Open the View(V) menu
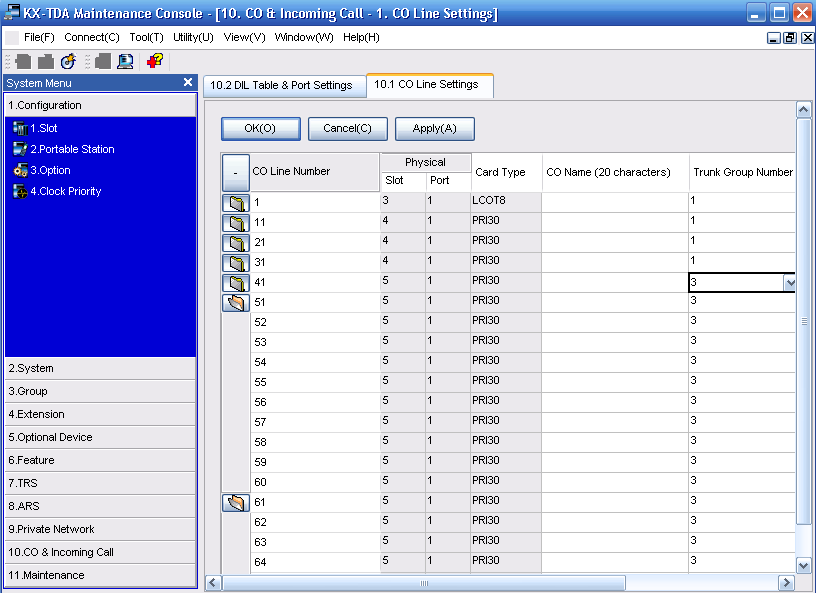The height and width of the screenshot is (593, 816). (x=244, y=37)
